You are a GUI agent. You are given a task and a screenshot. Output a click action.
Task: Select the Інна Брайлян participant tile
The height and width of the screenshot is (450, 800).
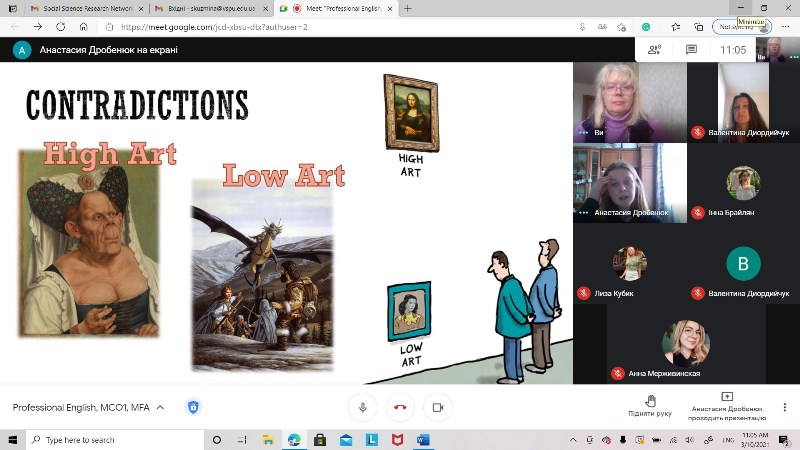(x=743, y=183)
